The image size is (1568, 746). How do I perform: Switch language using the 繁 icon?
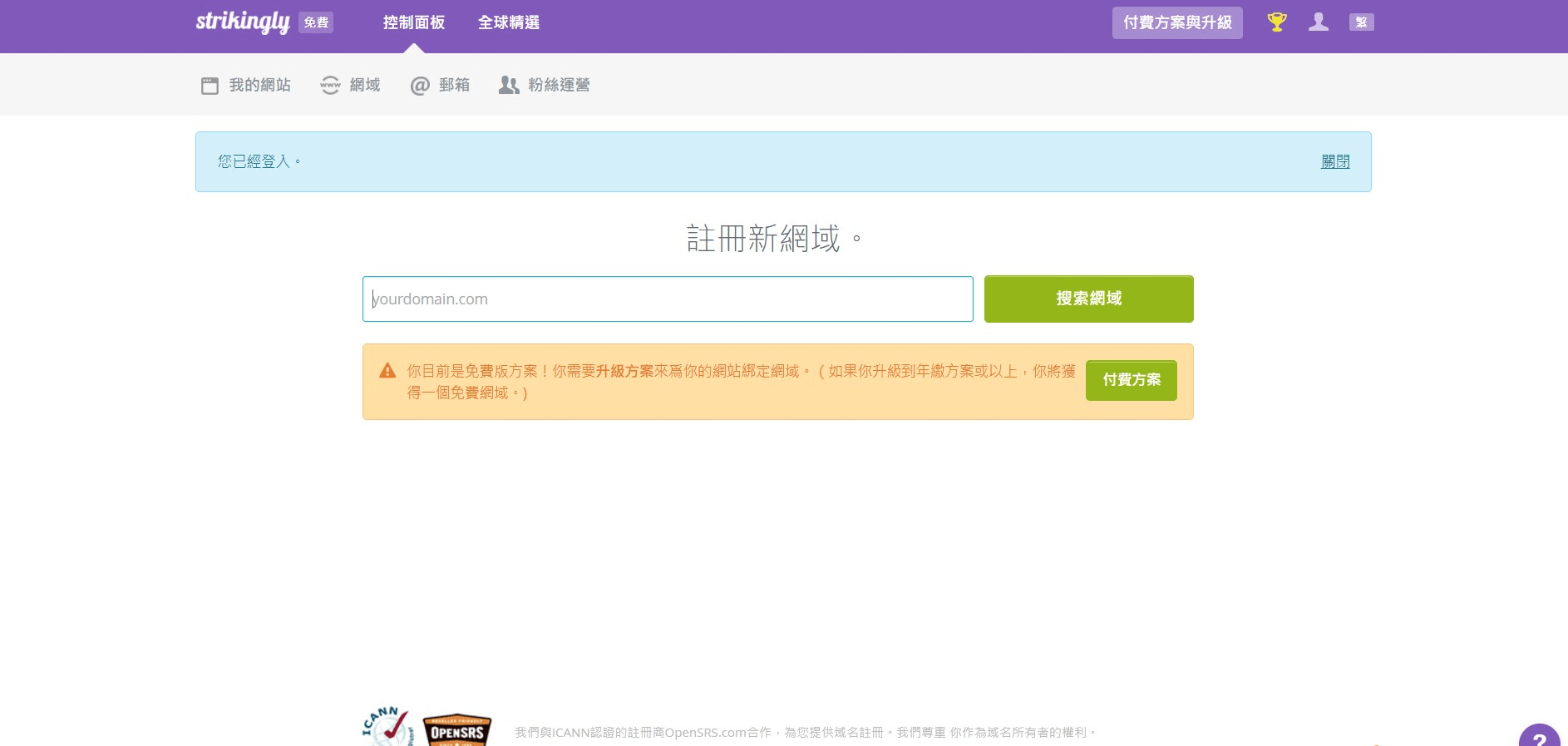pos(1362,22)
